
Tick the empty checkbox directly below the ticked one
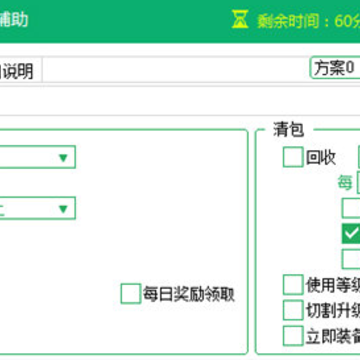click(351, 259)
